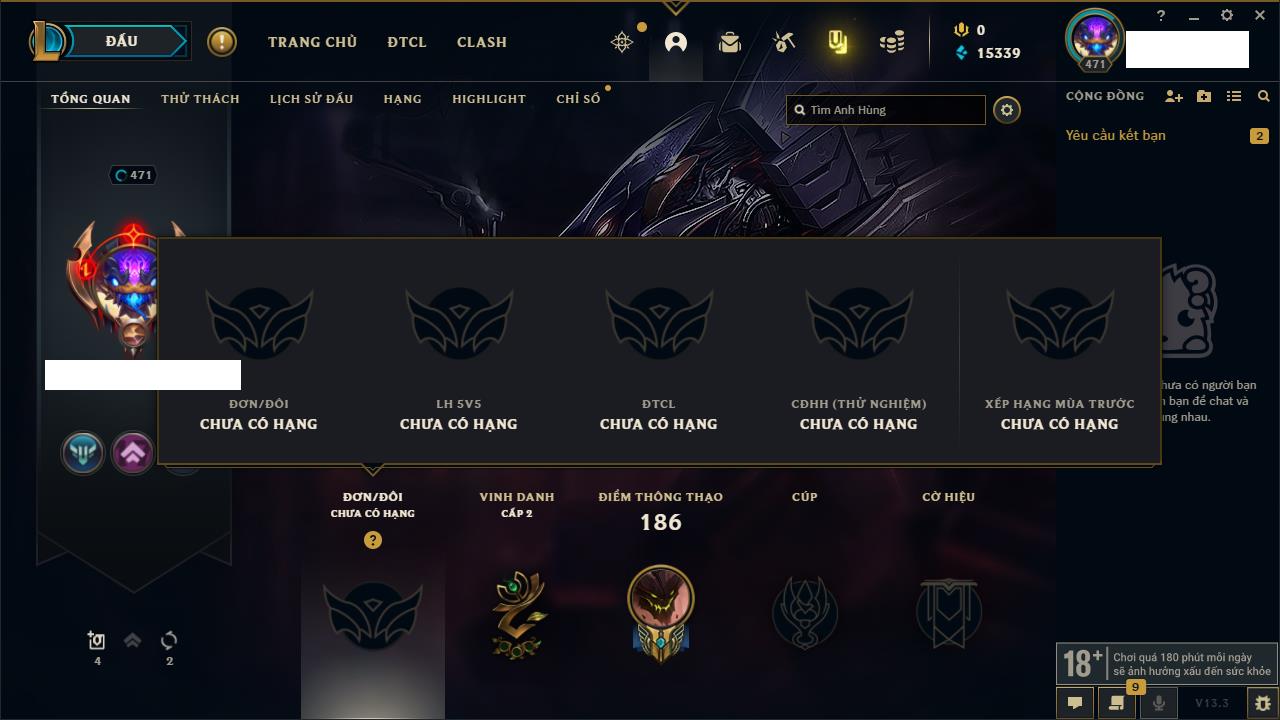
Task: Open the champion search settings gear
Action: (1007, 110)
